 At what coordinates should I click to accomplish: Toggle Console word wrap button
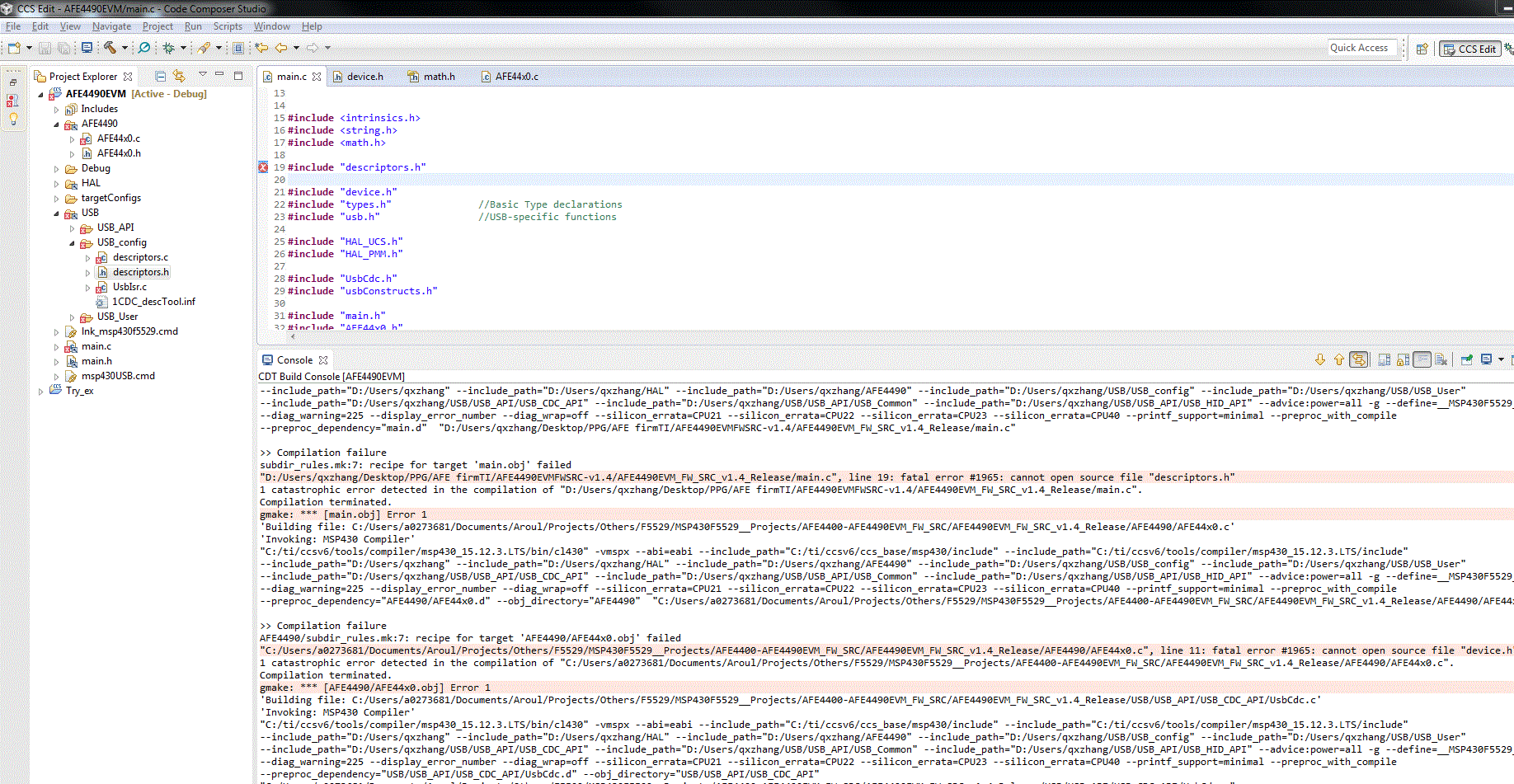1422,359
